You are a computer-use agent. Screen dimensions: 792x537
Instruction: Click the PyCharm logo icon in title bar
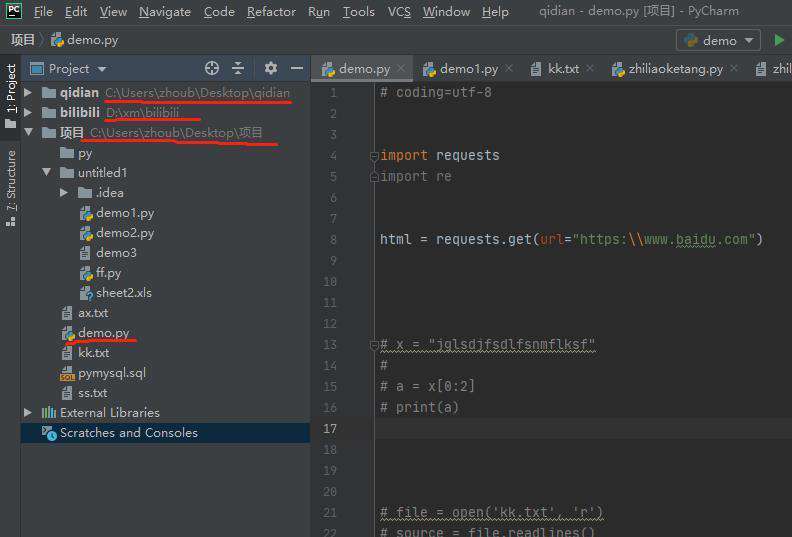[x=14, y=11]
